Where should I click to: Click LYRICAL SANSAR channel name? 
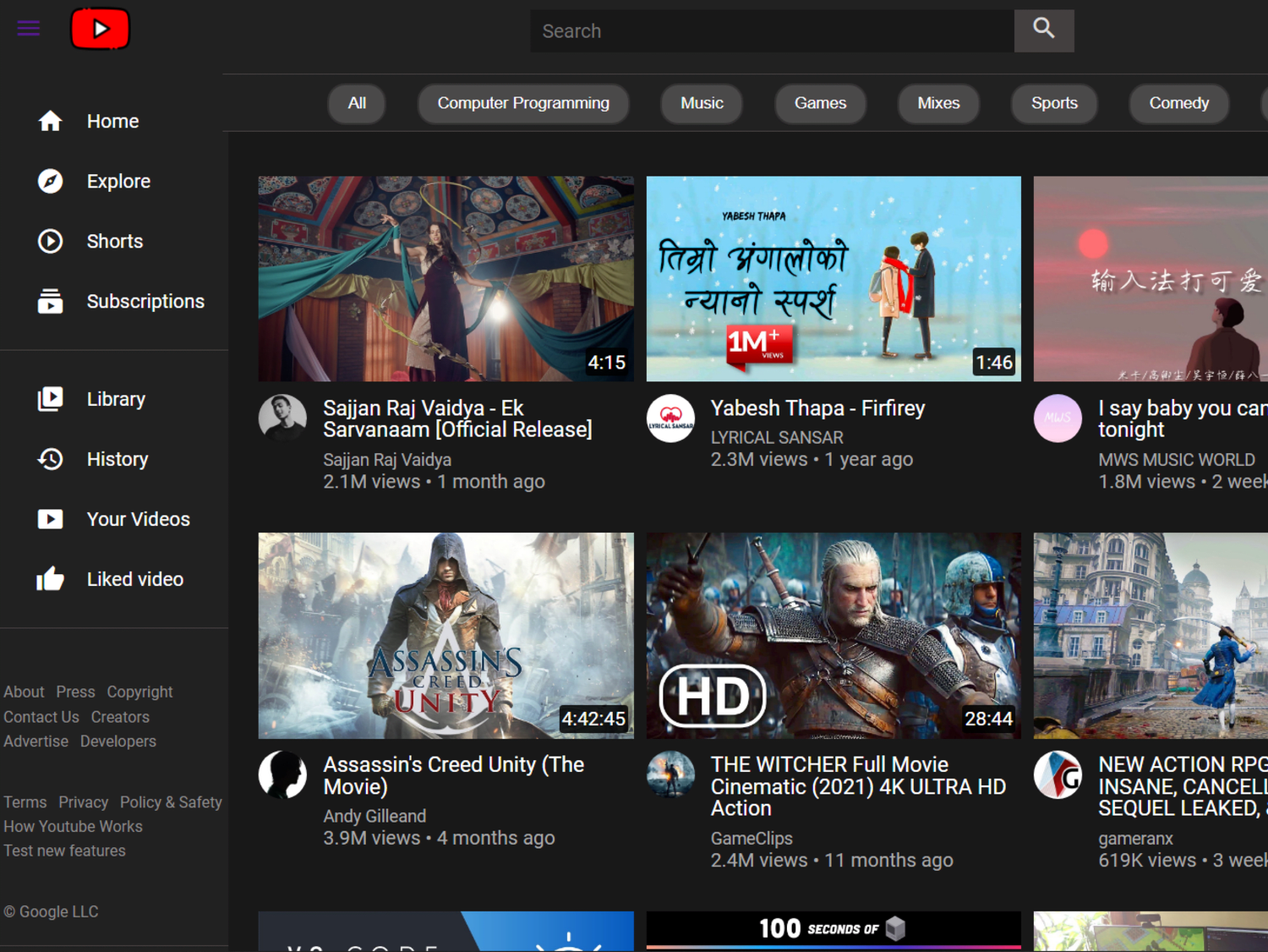coord(777,437)
